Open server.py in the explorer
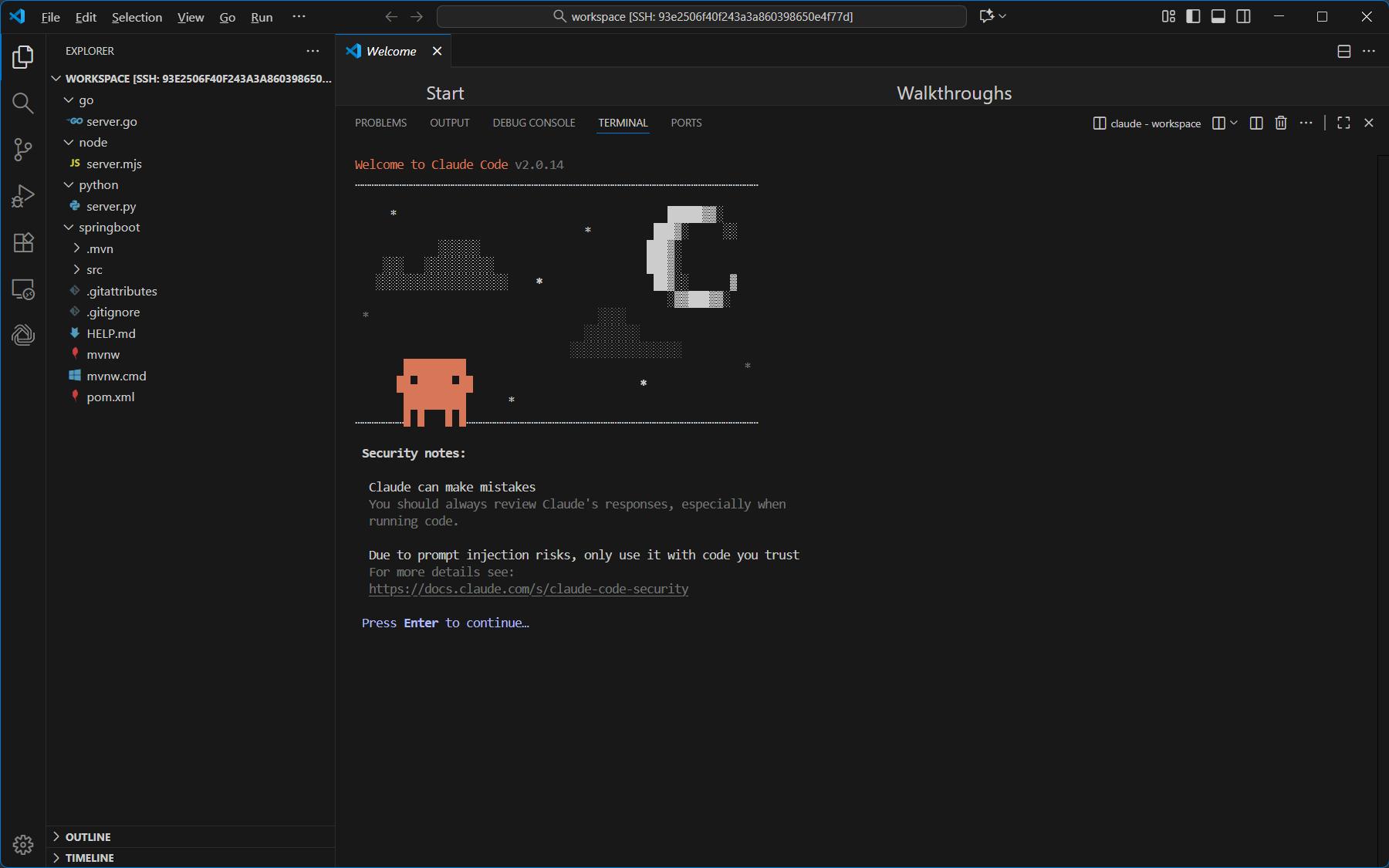The image size is (1389, 868). (x=111, y=207)
